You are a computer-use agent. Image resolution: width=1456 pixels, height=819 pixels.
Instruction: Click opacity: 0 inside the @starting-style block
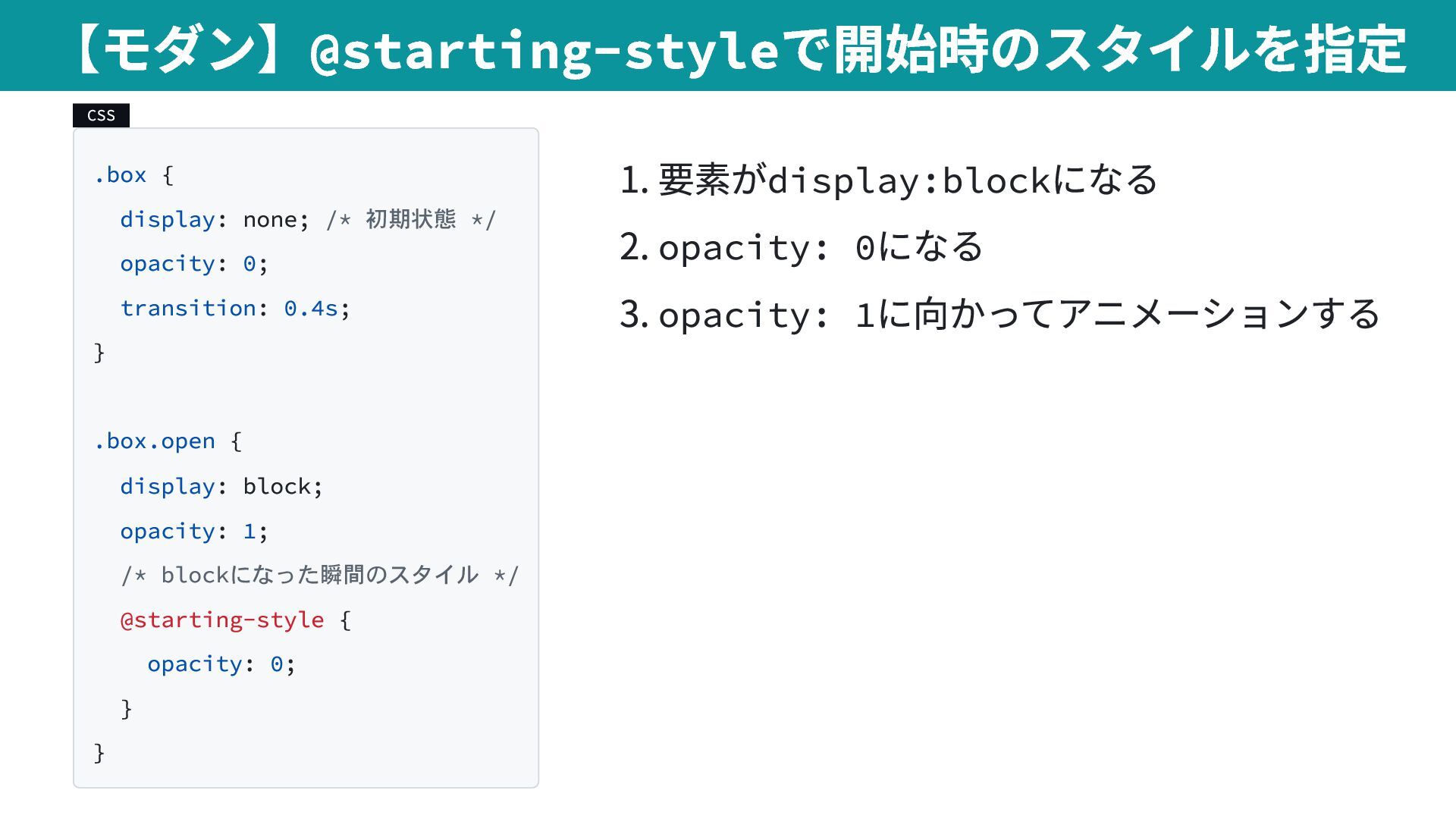pos(221,664)
